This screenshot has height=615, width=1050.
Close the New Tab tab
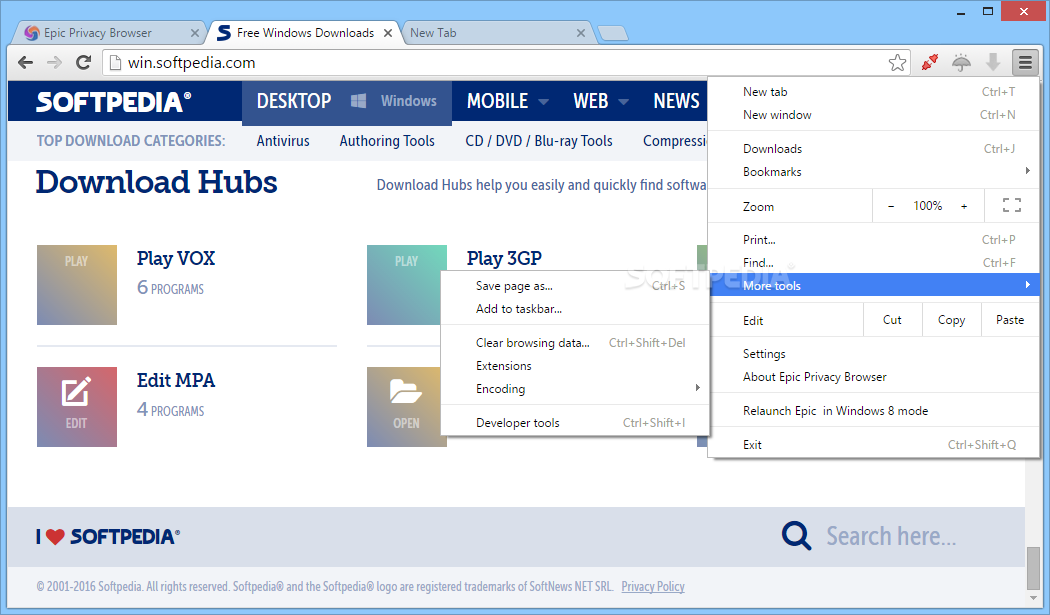(x=581, y=33)
